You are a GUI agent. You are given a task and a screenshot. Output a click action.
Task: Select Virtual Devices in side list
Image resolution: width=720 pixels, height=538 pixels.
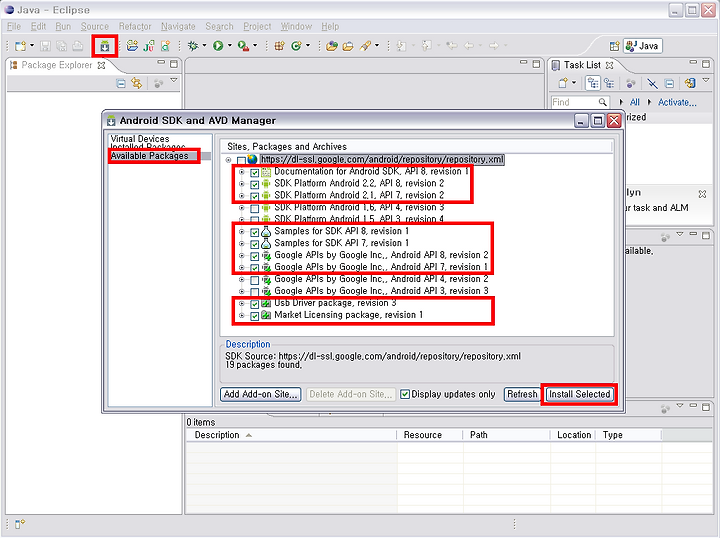click(x=140, y=139)
